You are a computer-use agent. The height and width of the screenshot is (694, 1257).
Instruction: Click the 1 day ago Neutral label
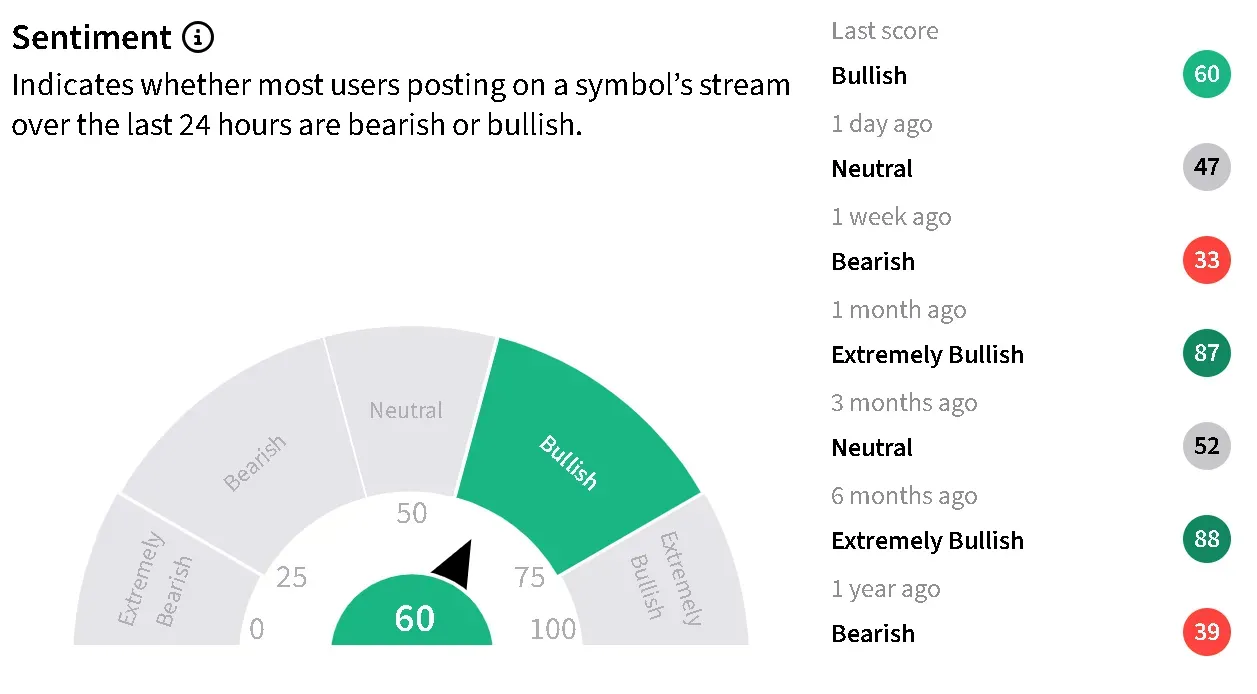pos(872,169)
